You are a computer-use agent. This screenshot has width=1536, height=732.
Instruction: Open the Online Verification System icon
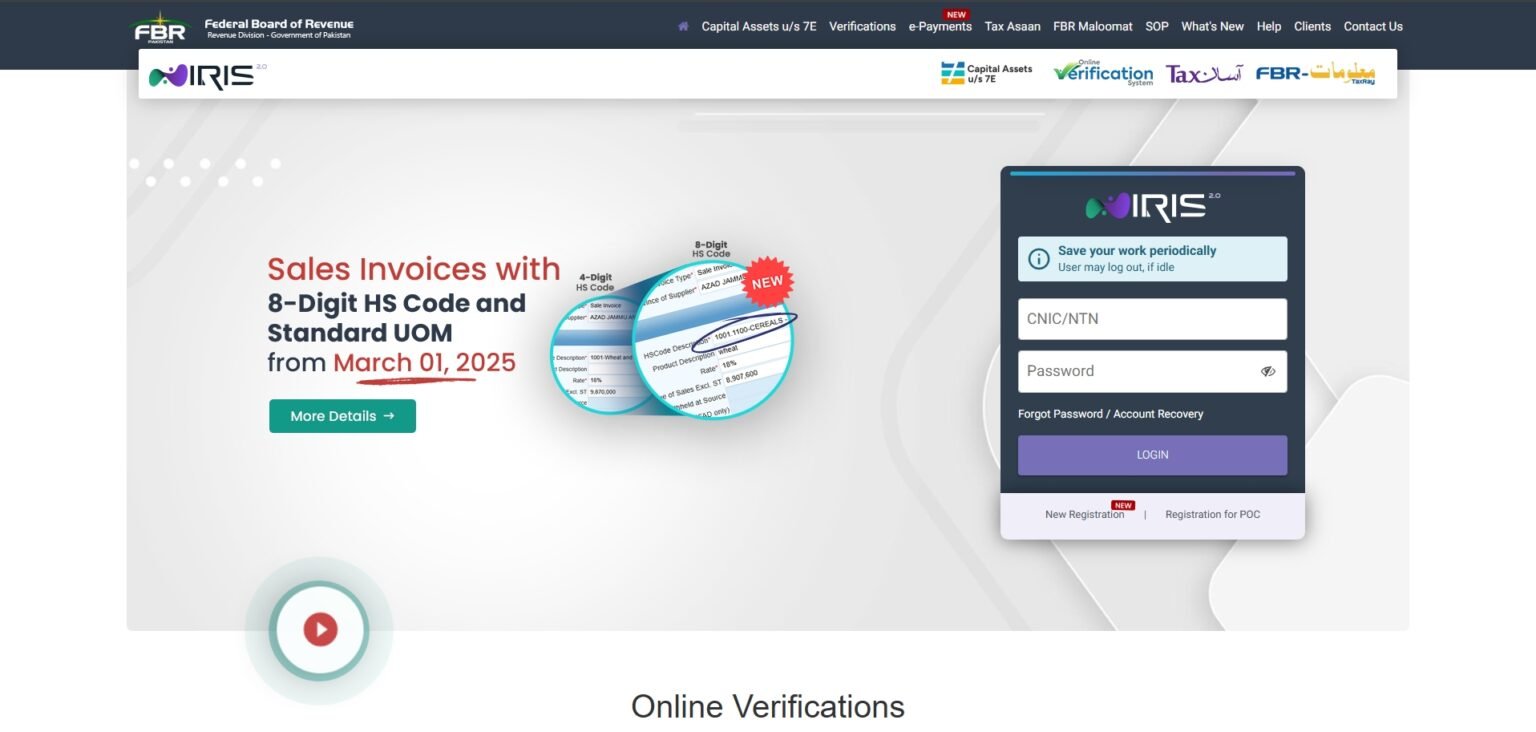point(1101,72)
